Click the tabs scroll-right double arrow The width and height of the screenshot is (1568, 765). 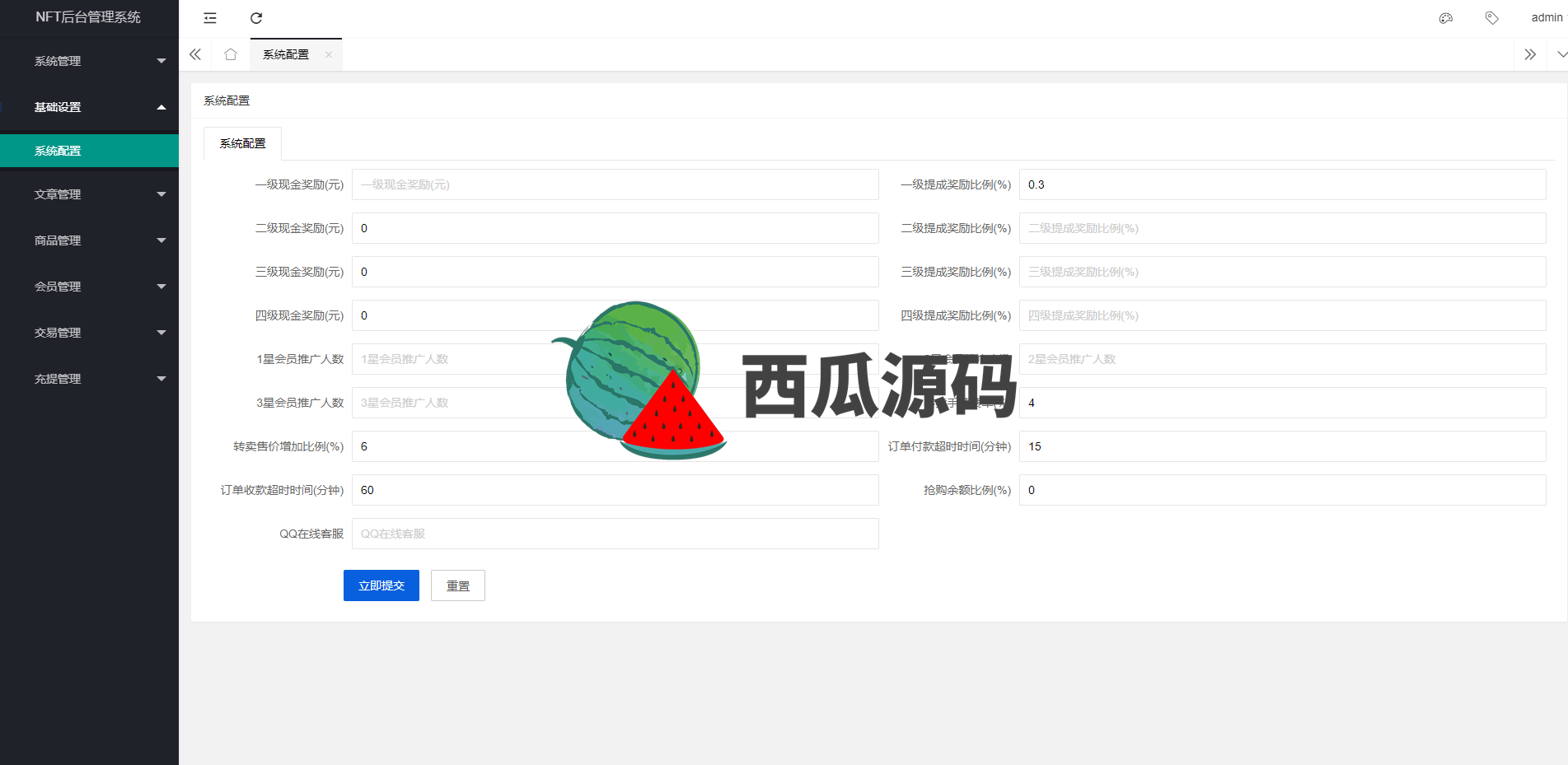point(1530,54)
